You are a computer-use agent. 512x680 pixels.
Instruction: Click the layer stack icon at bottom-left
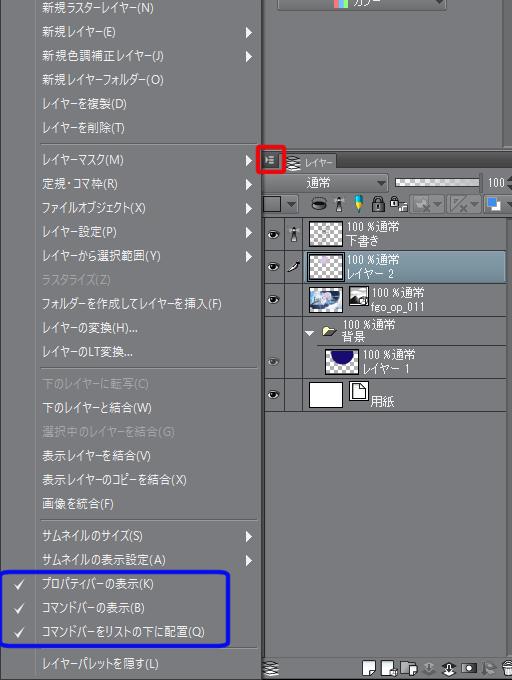point(271,668)
